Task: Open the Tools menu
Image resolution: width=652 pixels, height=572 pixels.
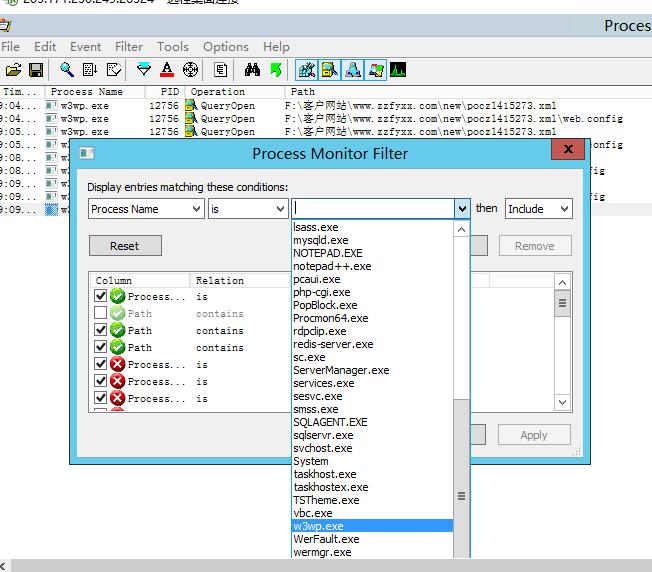Action: click(x=173, y=47)
